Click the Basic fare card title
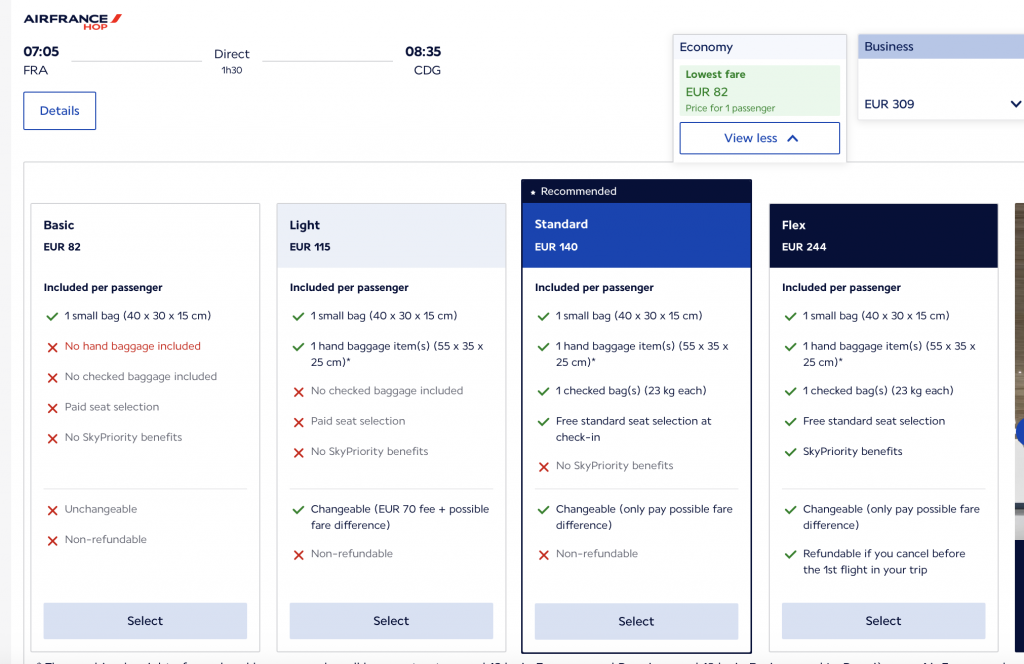The width and height of the screenshot is (1024, 664). coord(59,225)
